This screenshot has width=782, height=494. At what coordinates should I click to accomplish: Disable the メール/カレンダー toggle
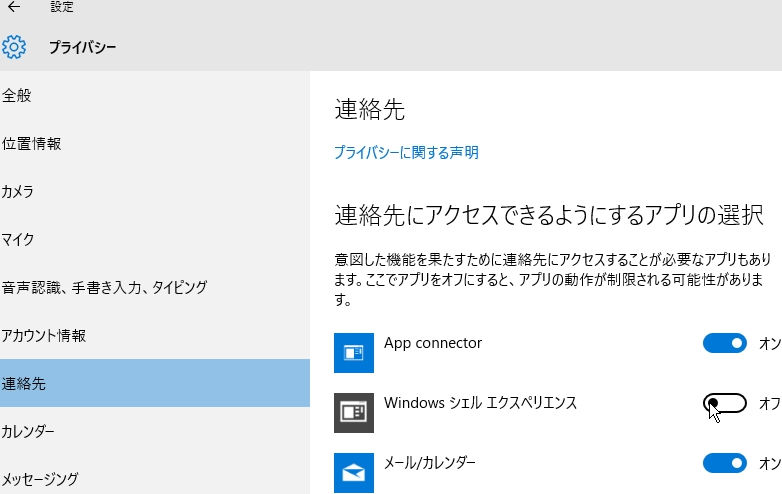[x=725, y=463]
